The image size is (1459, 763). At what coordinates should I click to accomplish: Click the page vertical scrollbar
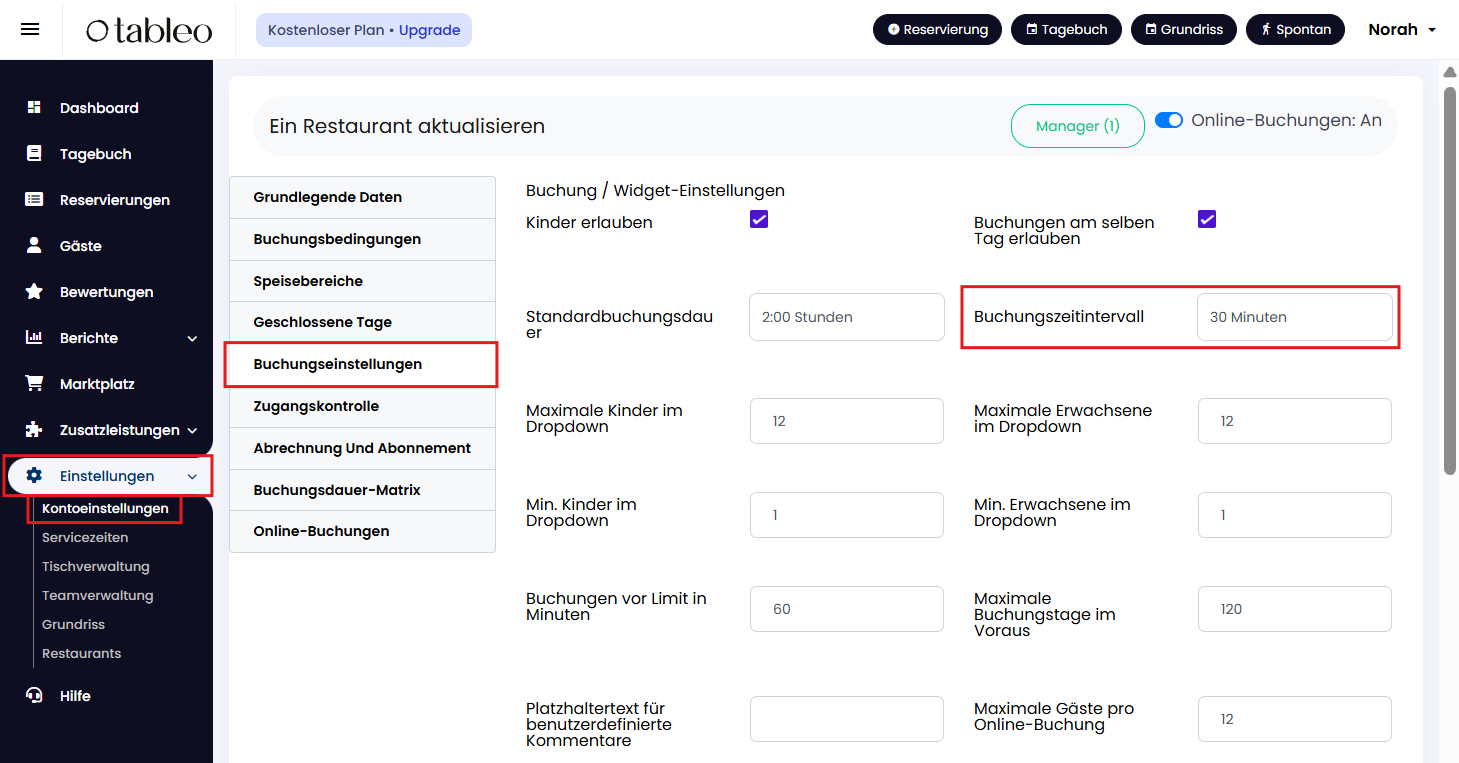tap(1450, 280)
